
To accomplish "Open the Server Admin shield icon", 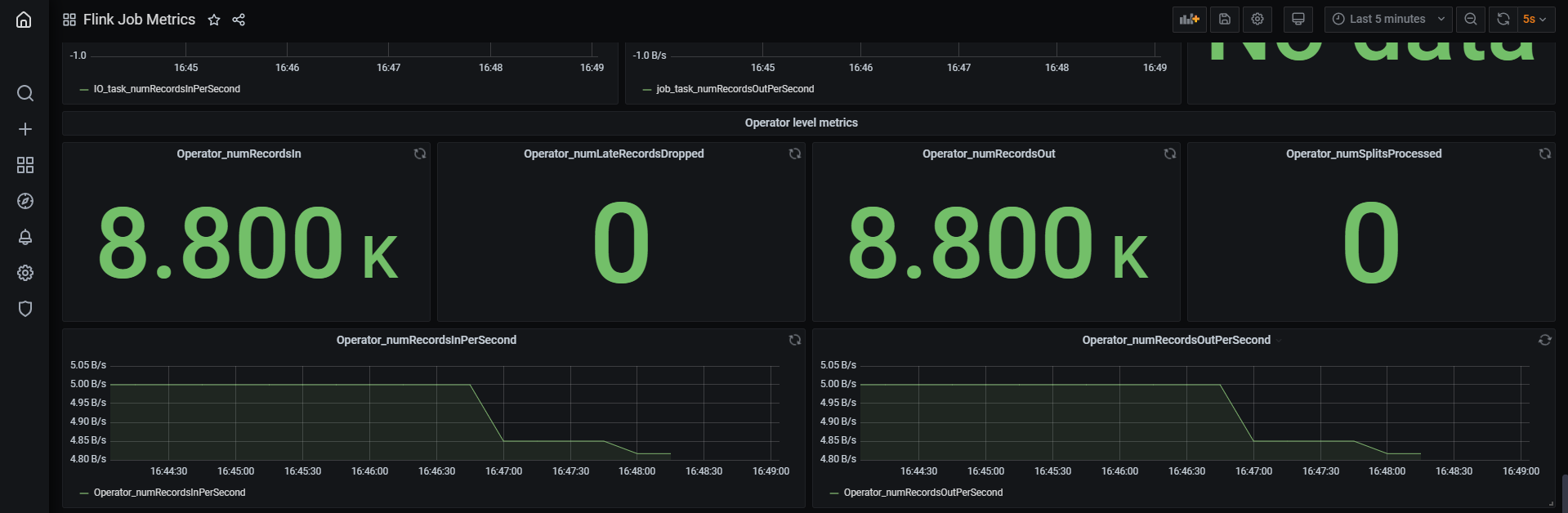I will tap(25, 309).
